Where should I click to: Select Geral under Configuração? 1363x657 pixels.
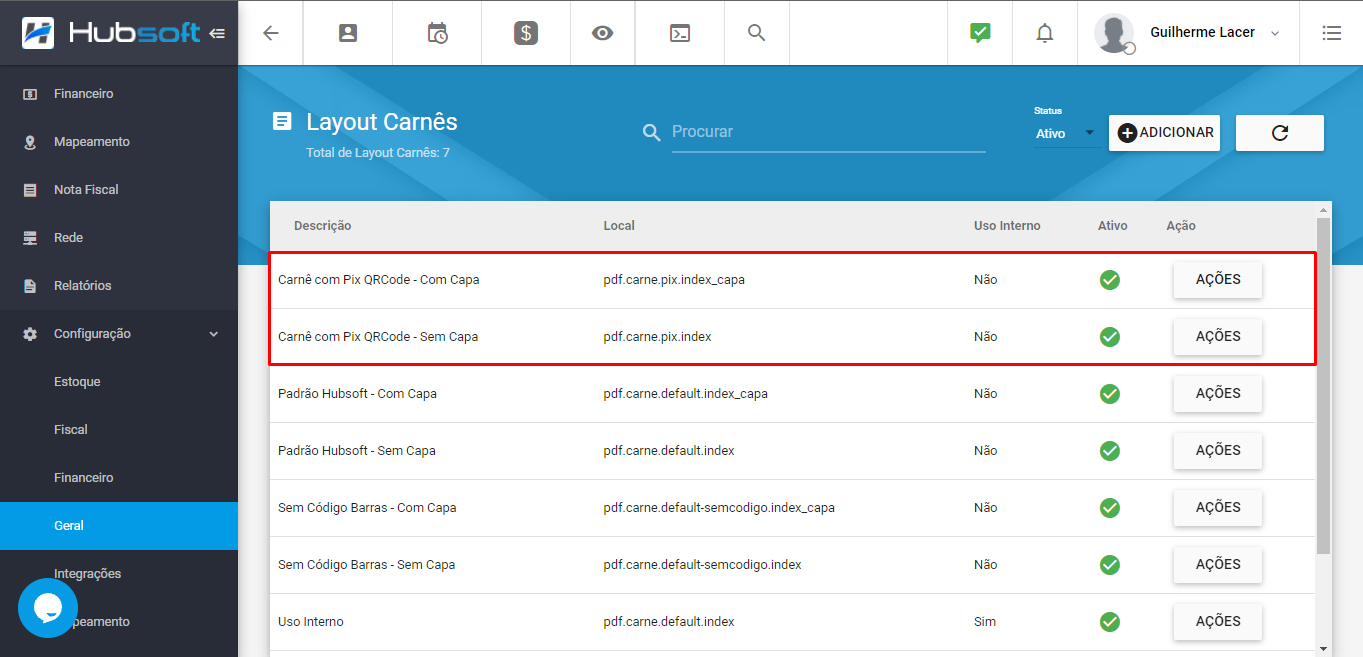tap(119, 526)
